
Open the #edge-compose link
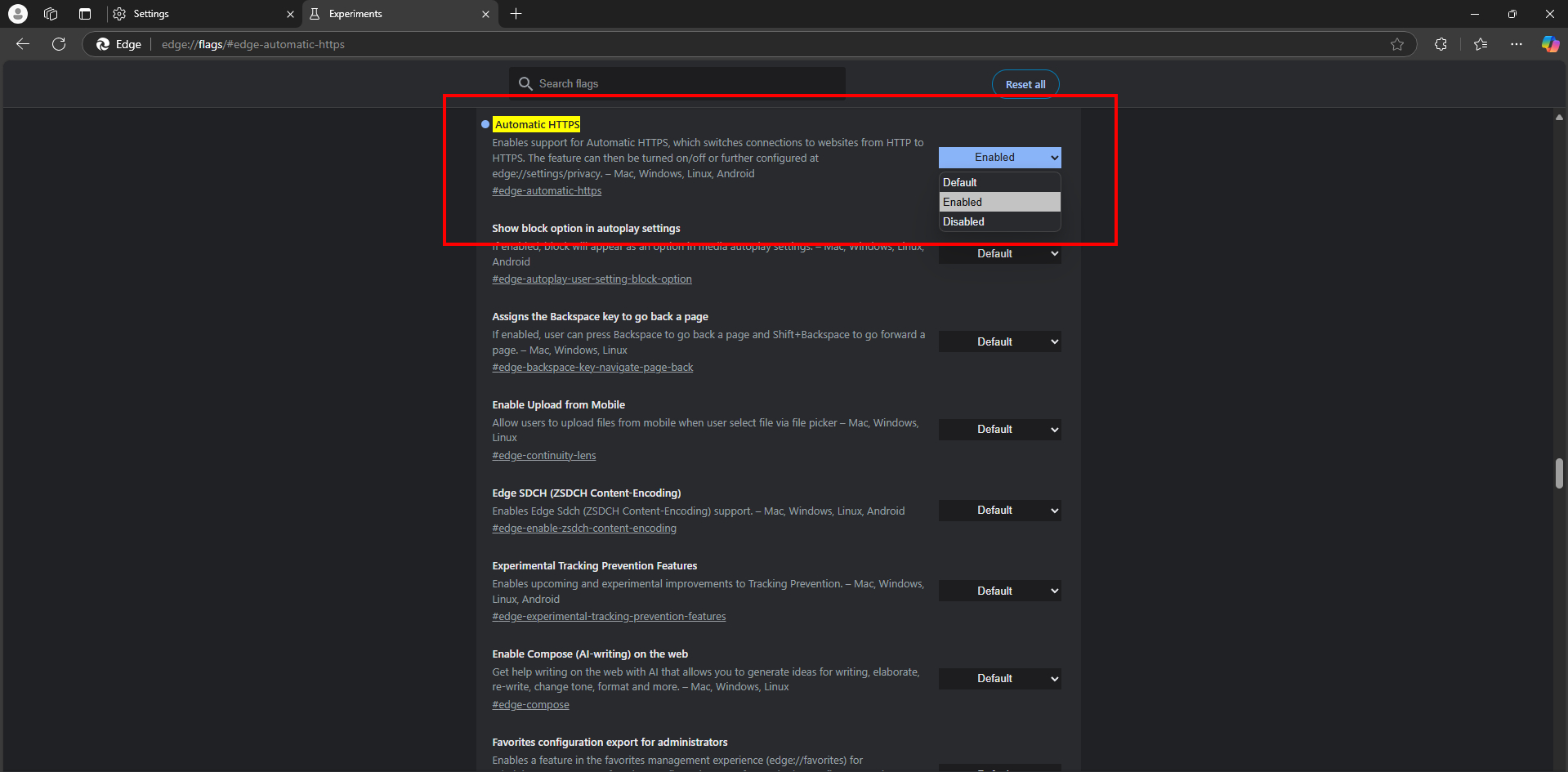(530, 704)
